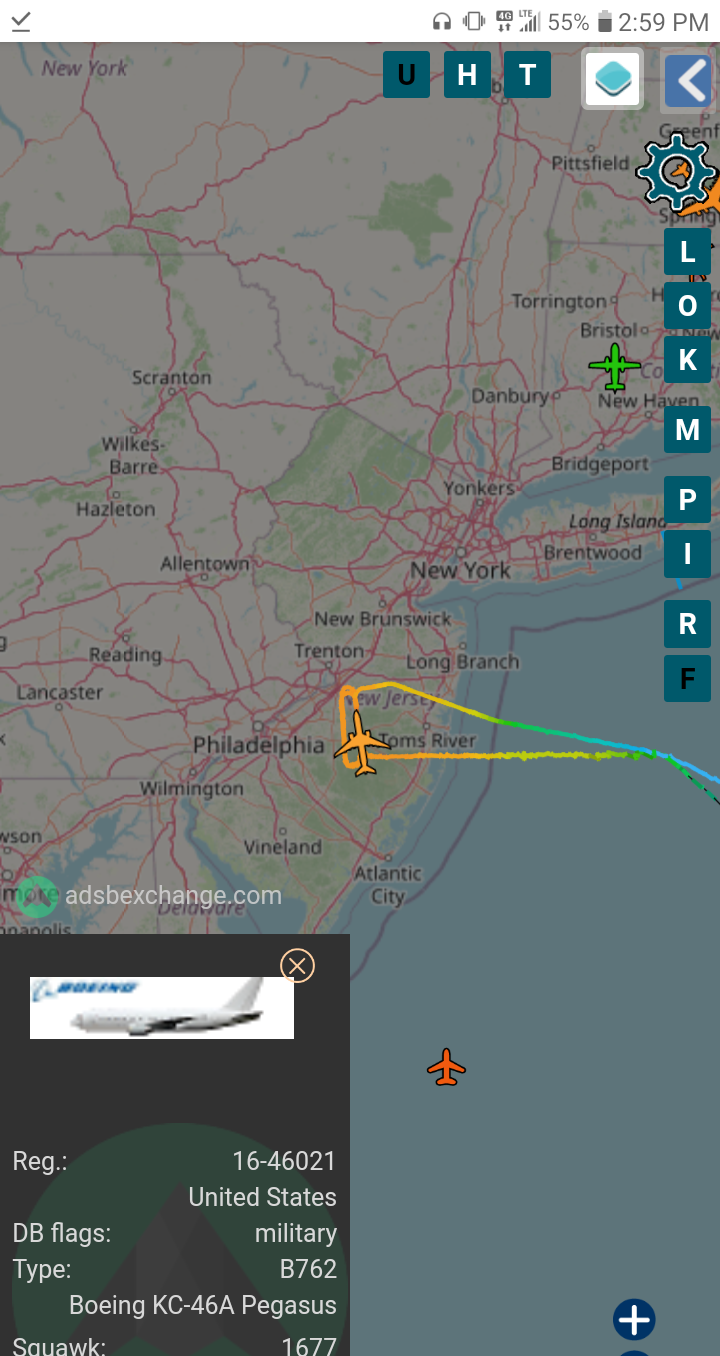Toggle the L option button

pos(687,252)
